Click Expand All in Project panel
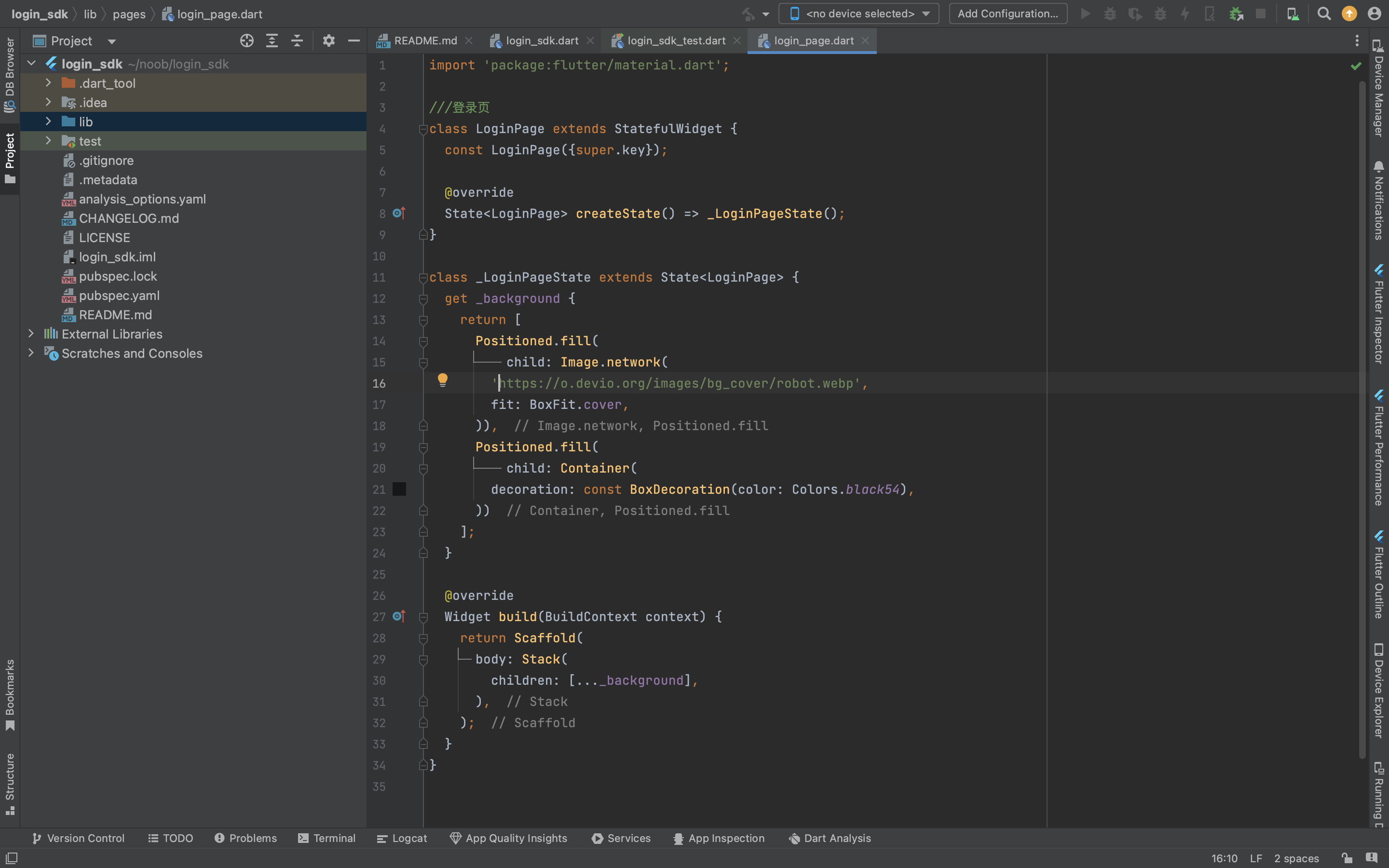Image resolution: width=1389 pixels, height=868 pixels. 272,41
